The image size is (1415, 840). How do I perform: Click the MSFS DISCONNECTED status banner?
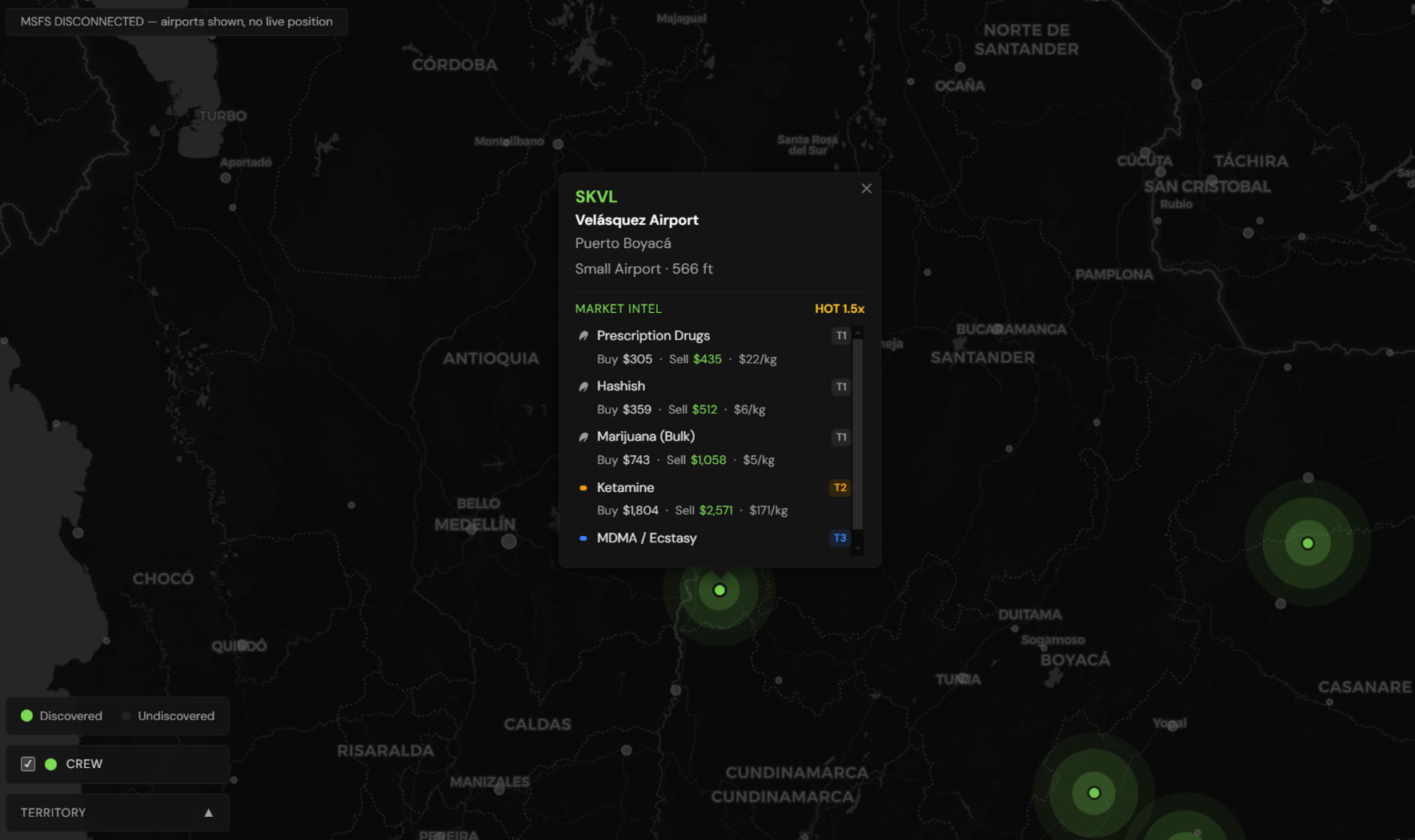tap(177, 22)
